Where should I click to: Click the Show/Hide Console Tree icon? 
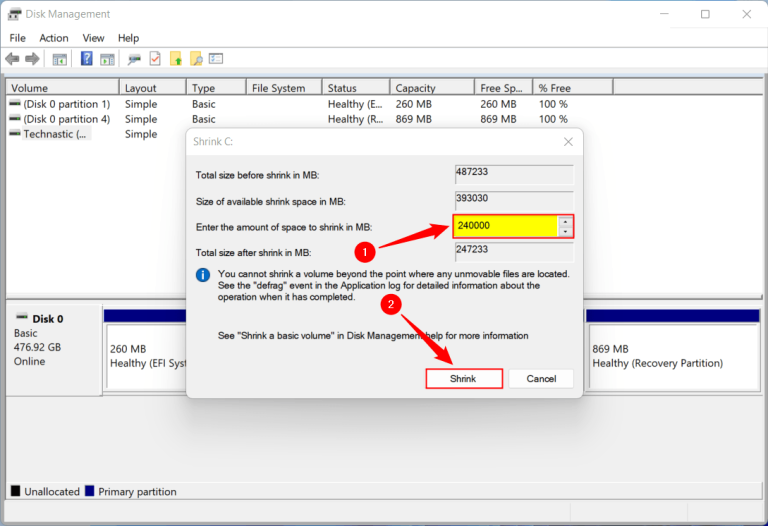pos(60,59)
